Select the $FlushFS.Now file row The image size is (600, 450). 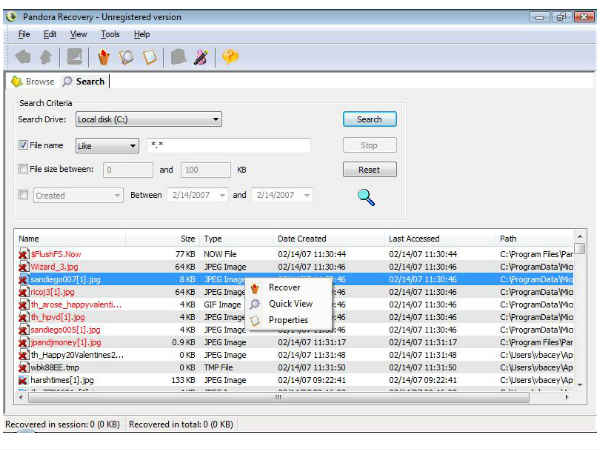tap(295, 254)
